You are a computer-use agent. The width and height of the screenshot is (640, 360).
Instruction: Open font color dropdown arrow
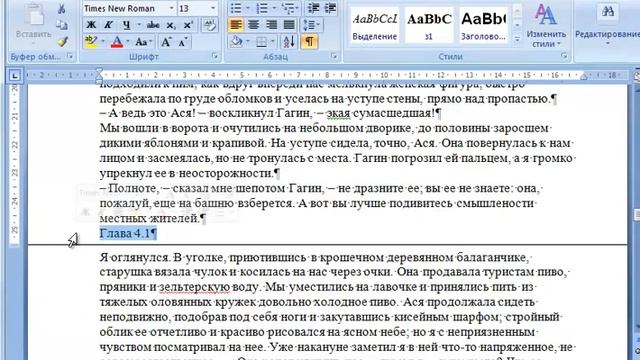[128, 42]
